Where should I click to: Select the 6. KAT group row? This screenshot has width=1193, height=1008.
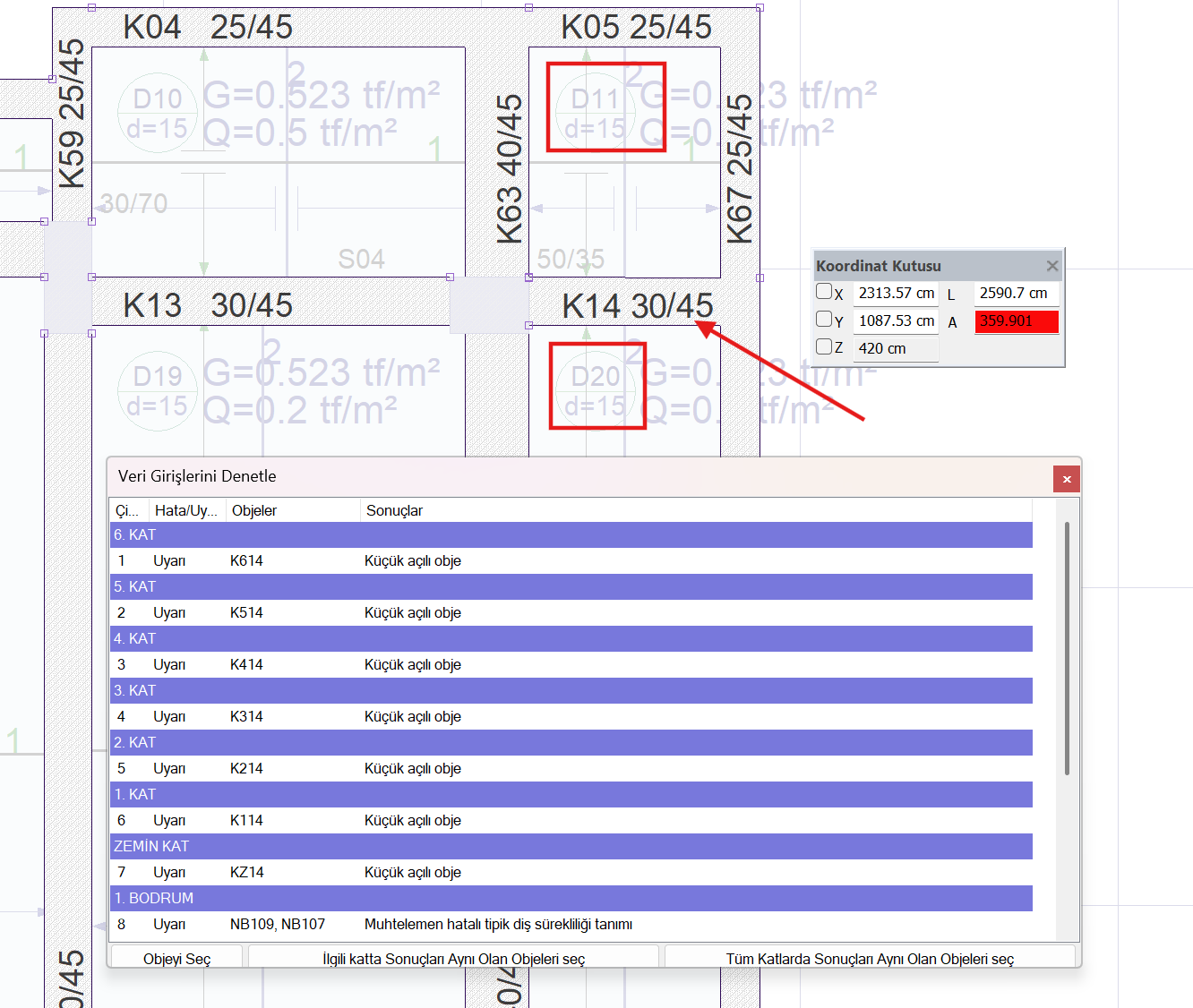[571, 534]
